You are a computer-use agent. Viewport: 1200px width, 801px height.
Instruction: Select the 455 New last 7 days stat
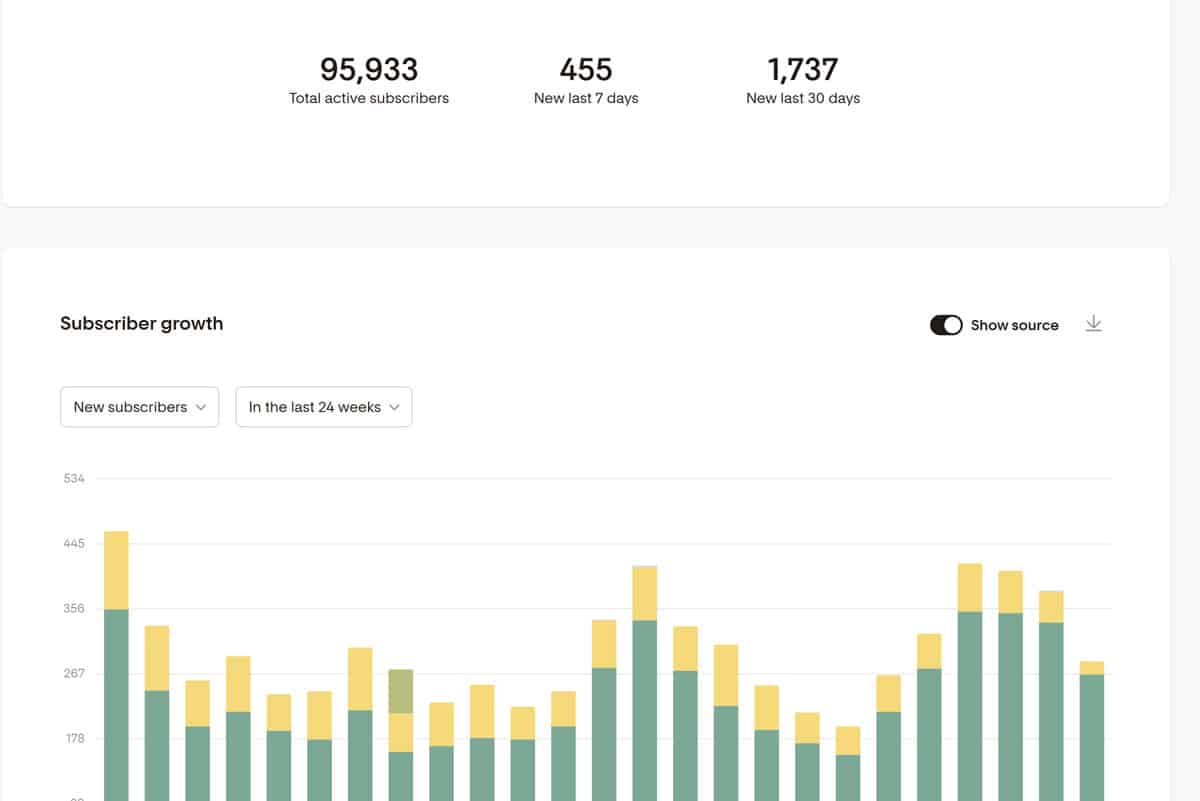(586, 69)
